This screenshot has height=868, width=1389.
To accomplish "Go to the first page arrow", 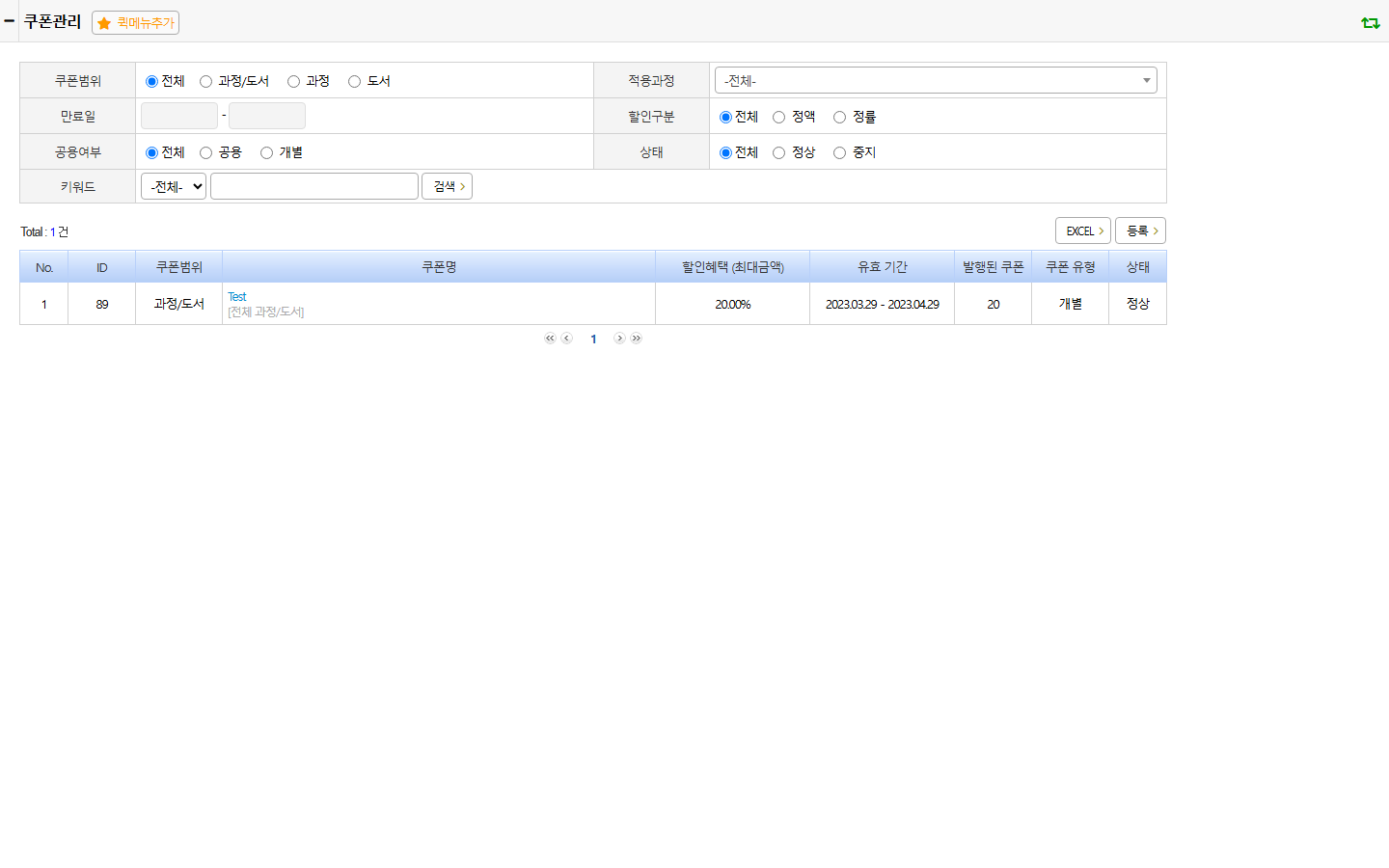I will (x=550, y=339).
